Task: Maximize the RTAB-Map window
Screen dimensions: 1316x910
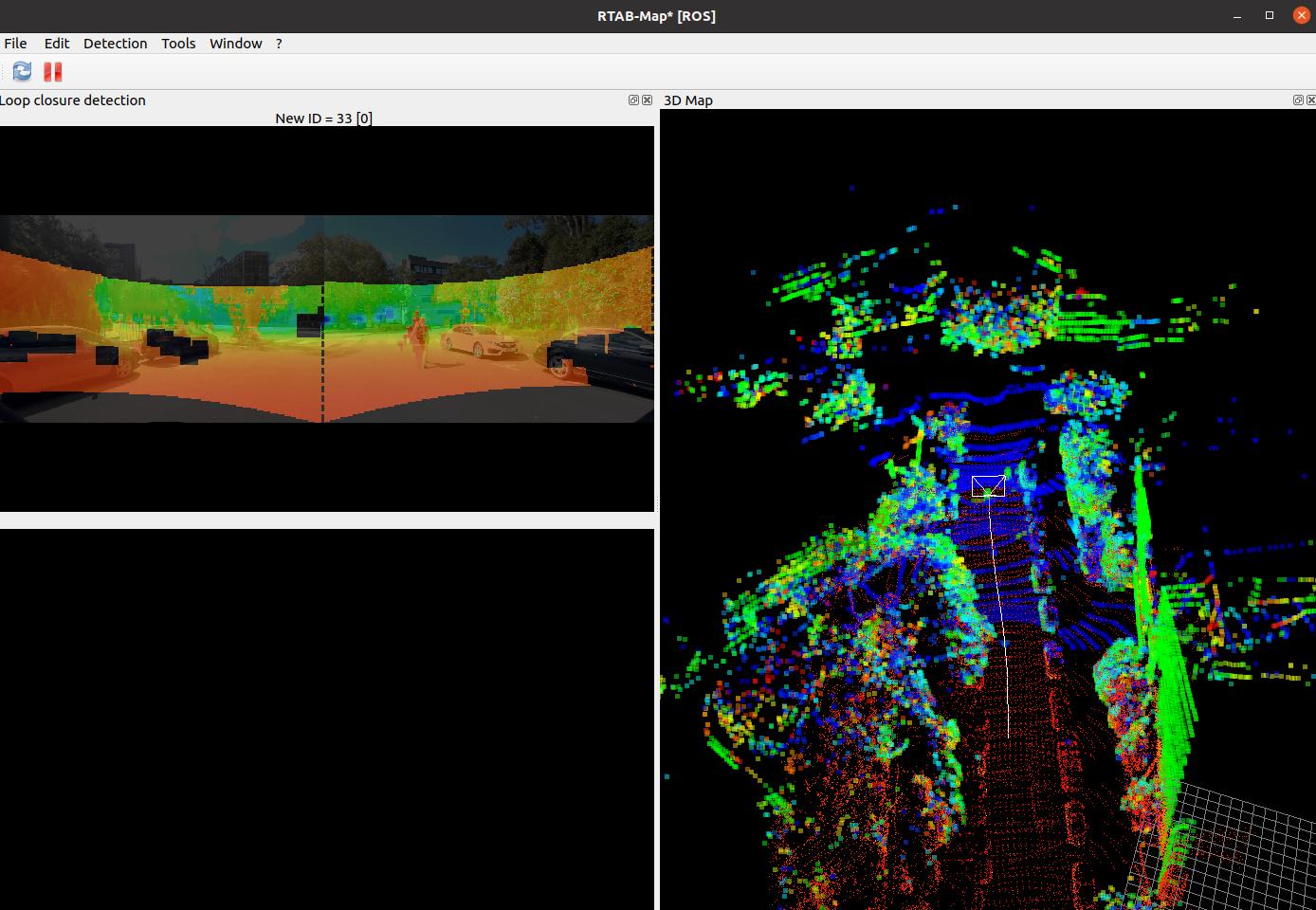Action: click(1270, 15)
